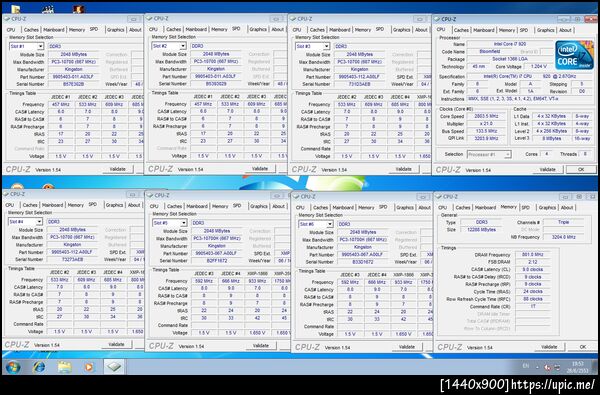Click the Level 3 cache '8 MBytes' value

tap(551, 139)
